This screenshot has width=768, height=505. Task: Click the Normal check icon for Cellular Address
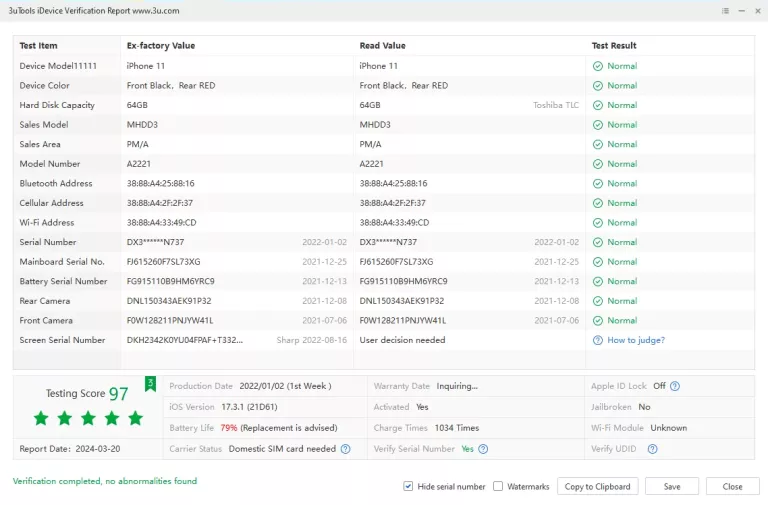pyautogui.click(x=598, y=203)
